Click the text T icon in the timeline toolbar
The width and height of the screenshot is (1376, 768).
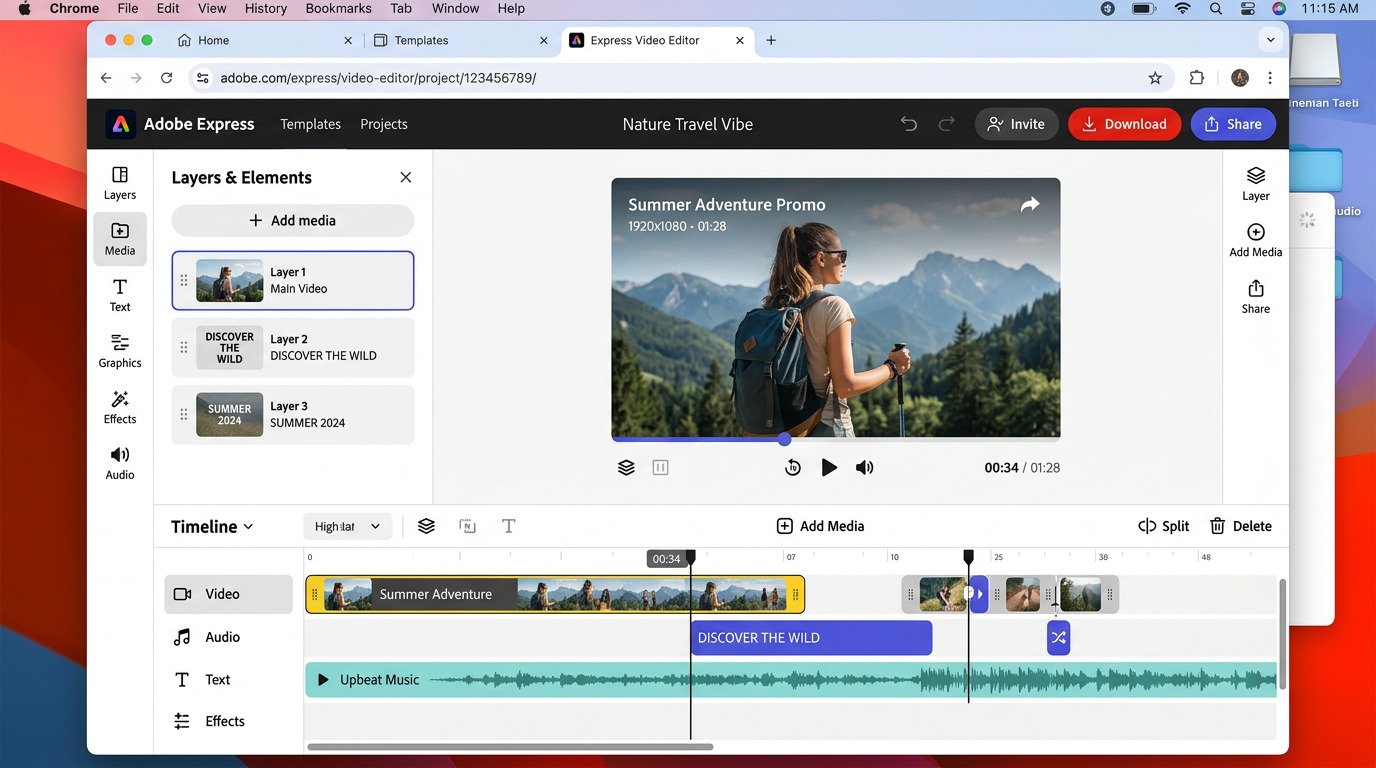pyautogui.click(x=508, y=526)
